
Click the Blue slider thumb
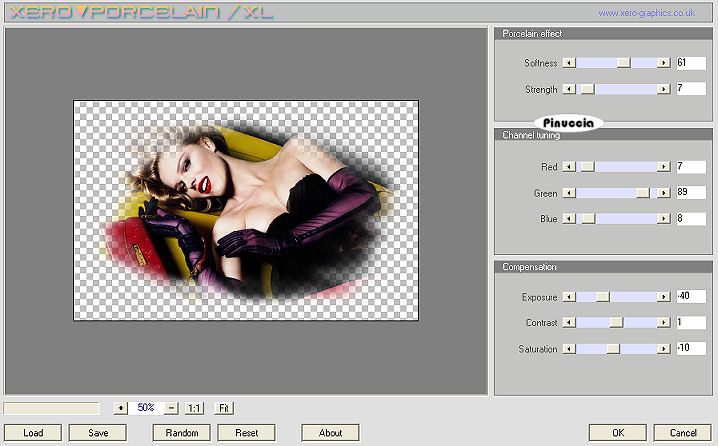[588, 219]
